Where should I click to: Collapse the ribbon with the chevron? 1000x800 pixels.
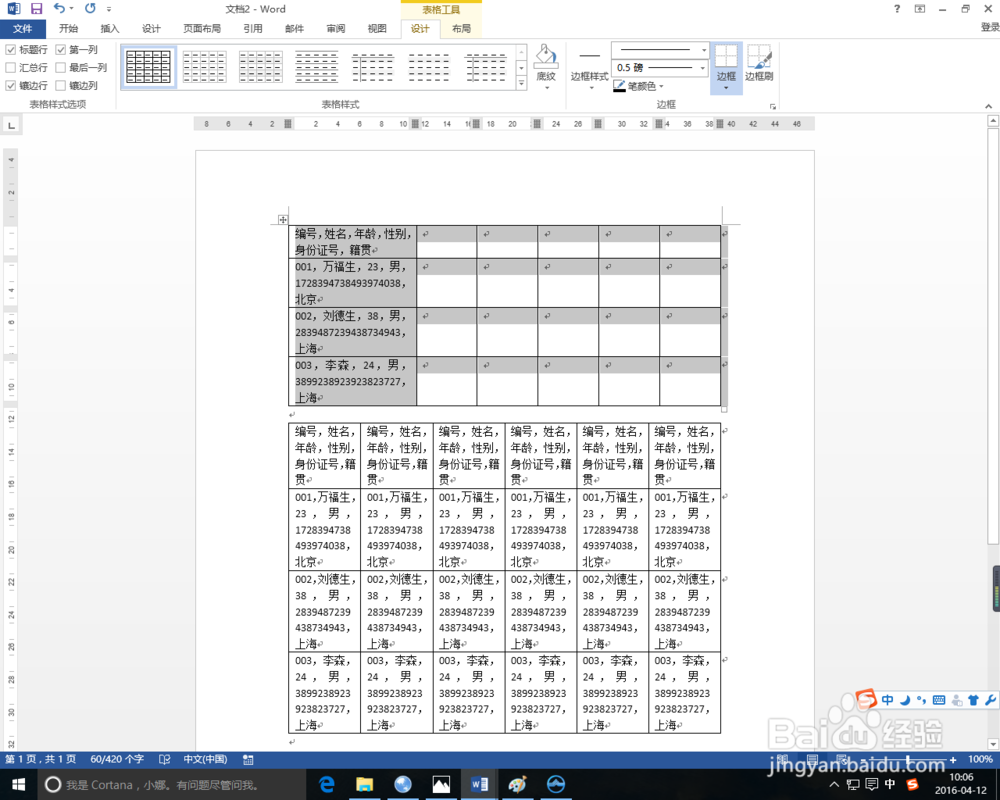(988, 106)
